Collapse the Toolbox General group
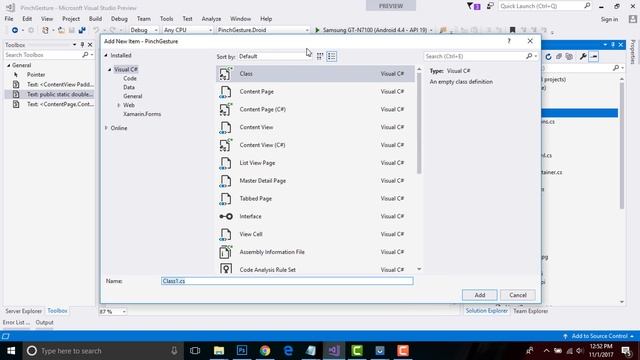 (x=8, y=65)
